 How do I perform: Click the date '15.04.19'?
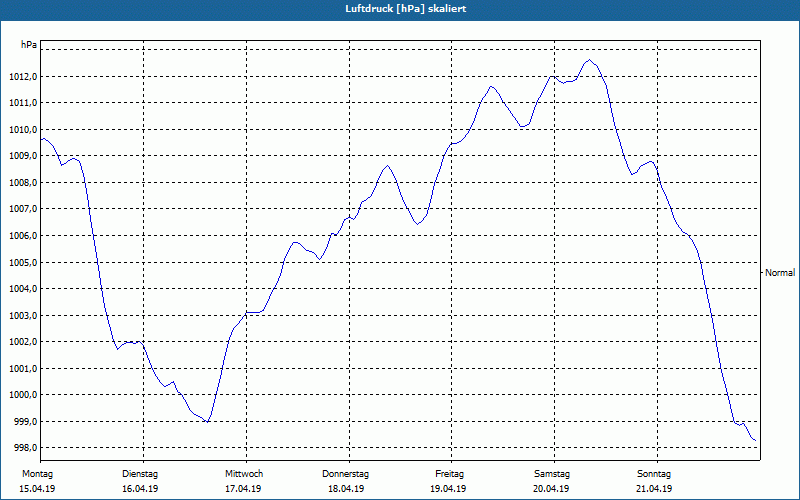point(37,489)
